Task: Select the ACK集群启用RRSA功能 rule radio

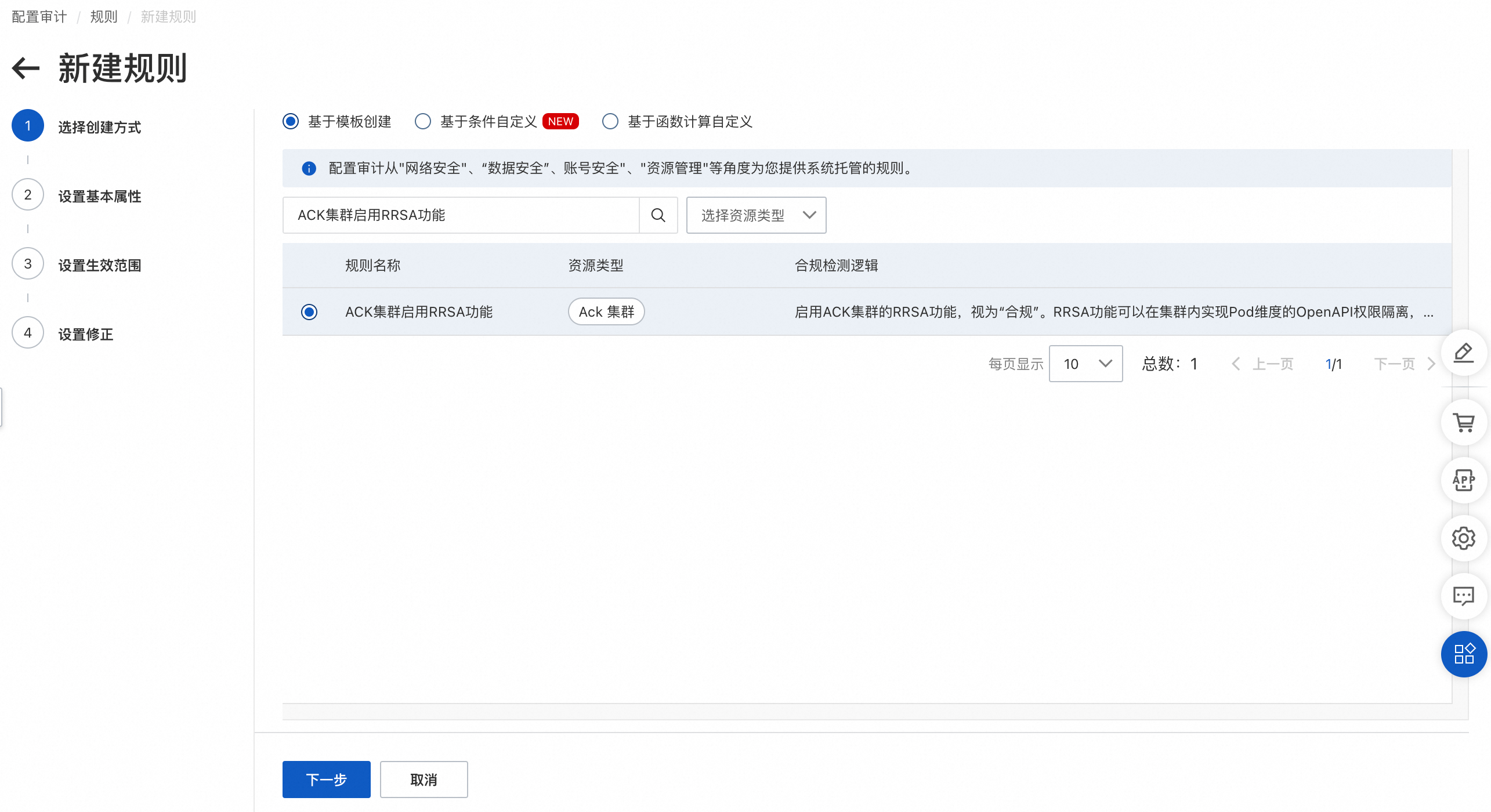Action: [309, 312]
